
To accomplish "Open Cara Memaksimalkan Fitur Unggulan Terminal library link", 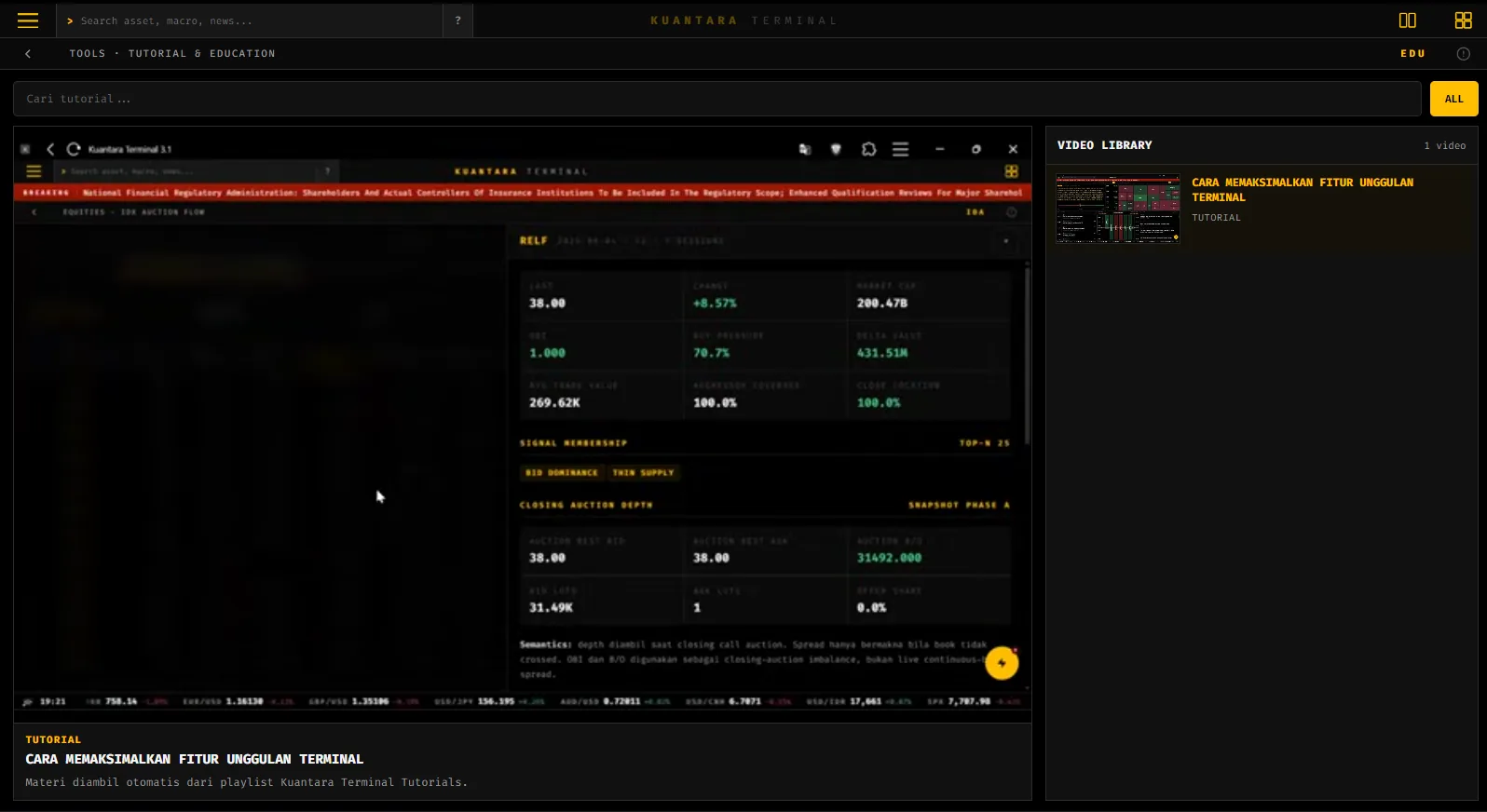I will point(1303,190).
